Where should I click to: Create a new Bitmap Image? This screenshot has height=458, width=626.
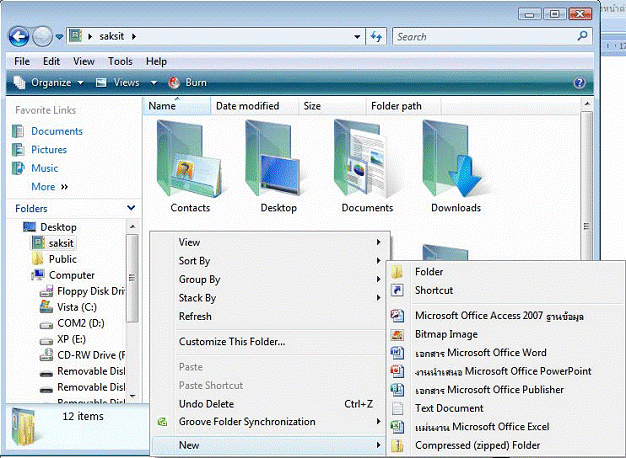point(505,334)
